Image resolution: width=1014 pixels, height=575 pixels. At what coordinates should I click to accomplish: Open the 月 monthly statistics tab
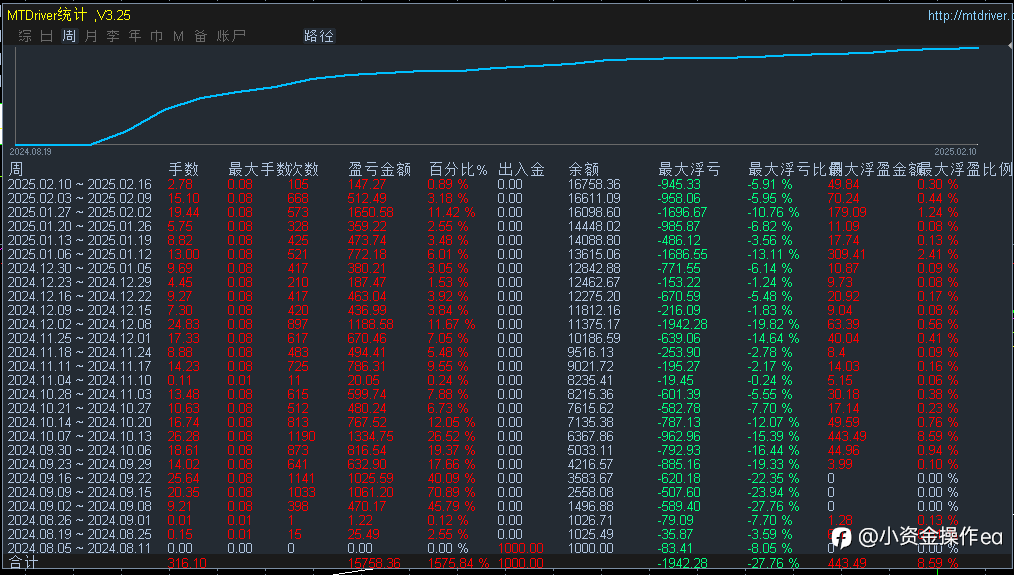coord(91,36)
